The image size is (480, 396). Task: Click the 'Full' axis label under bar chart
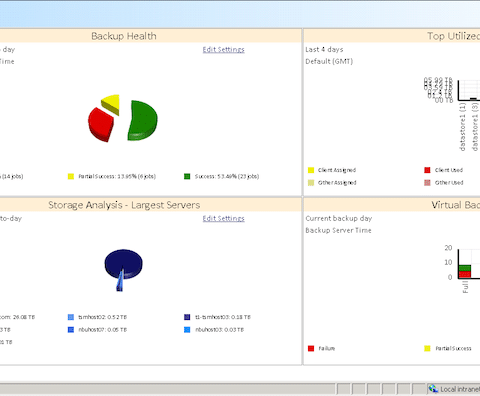465,287
